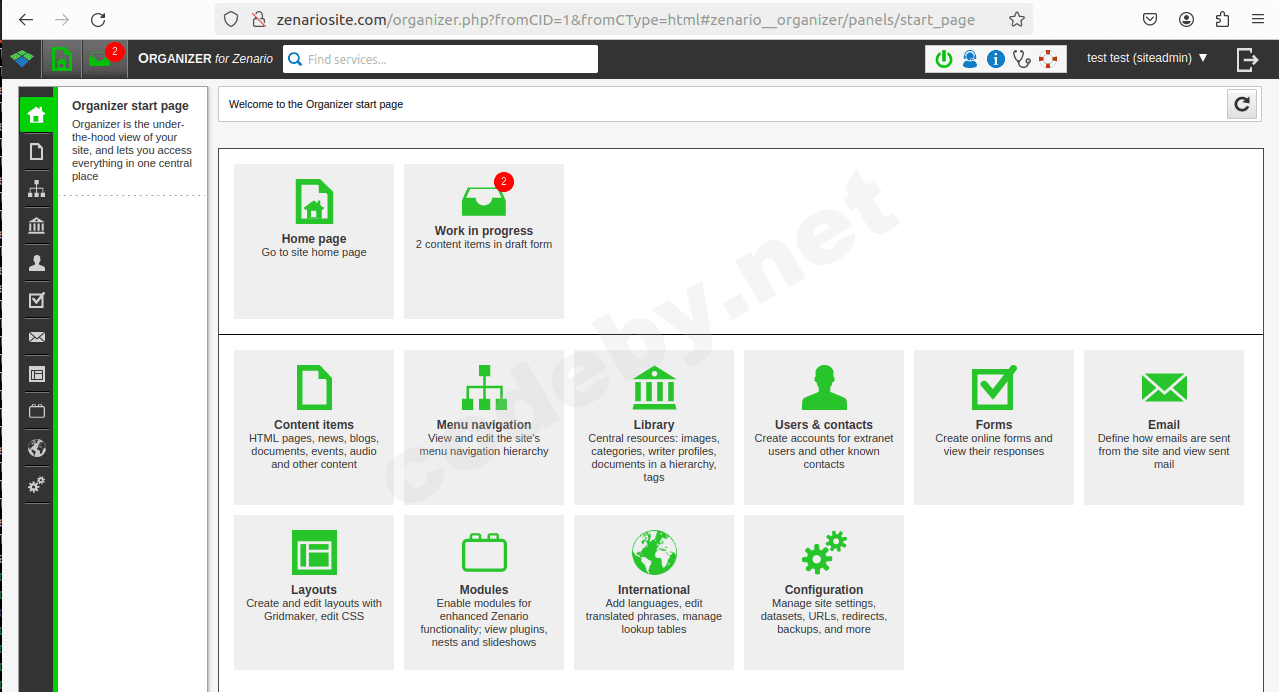Click the blue support person icon
Viewport: 1279px width, 692px height.
[970, 59]
